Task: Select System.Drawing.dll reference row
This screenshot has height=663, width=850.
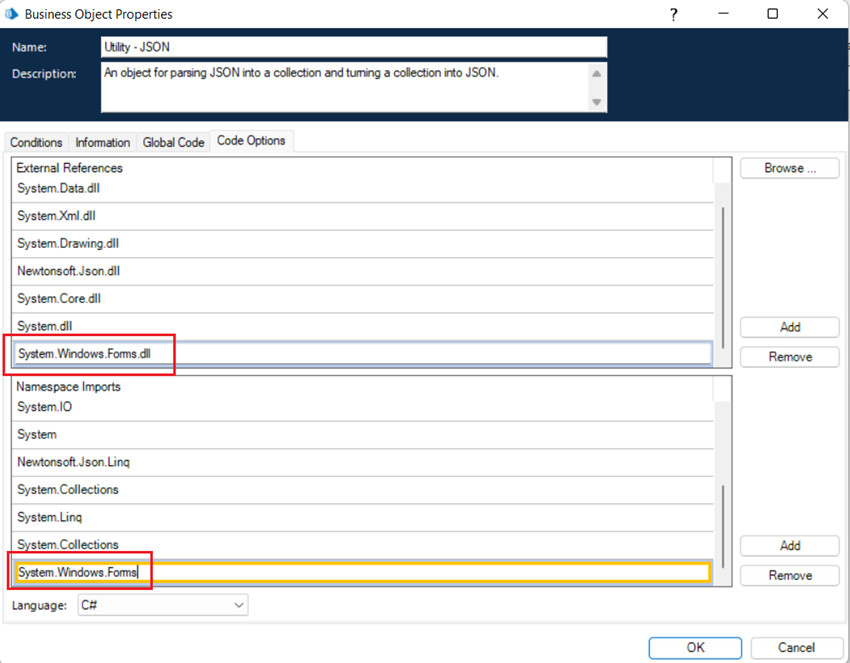Action: (x=362, y=244)
